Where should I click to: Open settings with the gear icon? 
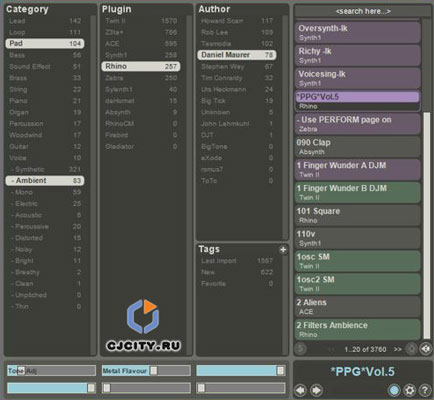pos(410,390)
